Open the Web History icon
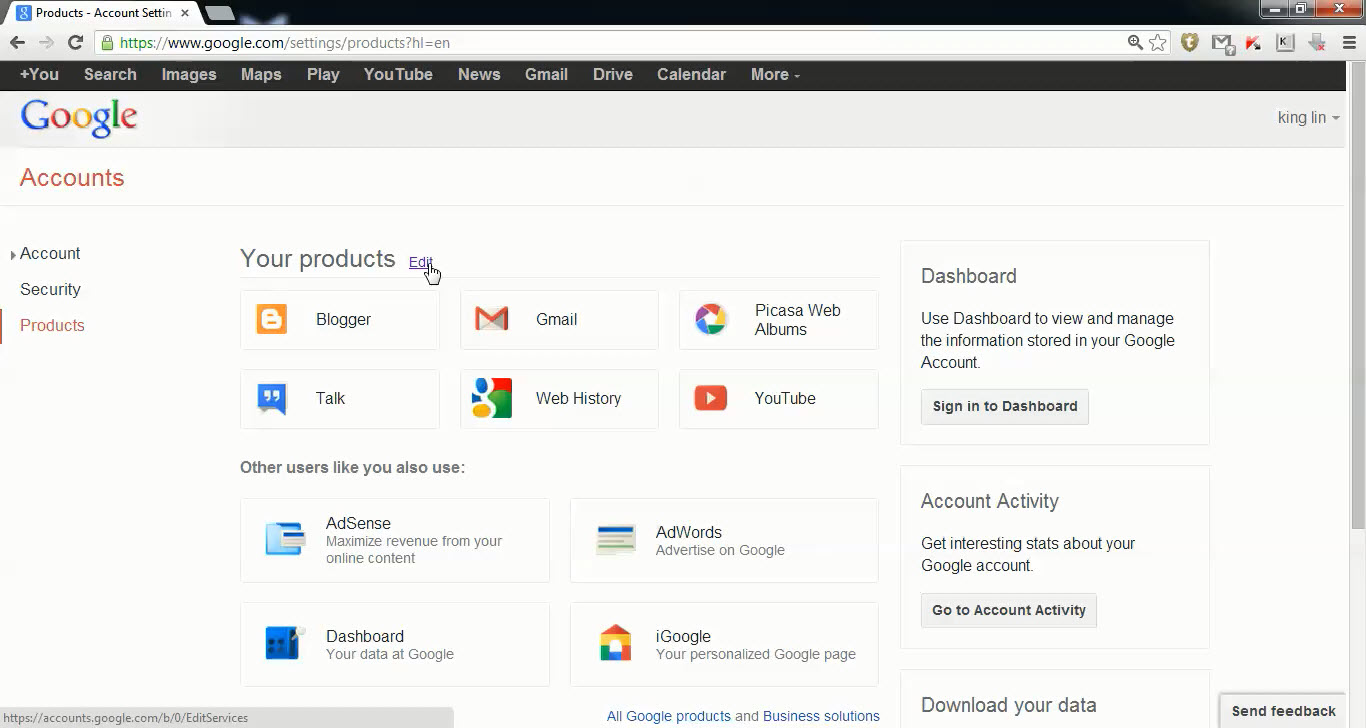 coord(491,398)
